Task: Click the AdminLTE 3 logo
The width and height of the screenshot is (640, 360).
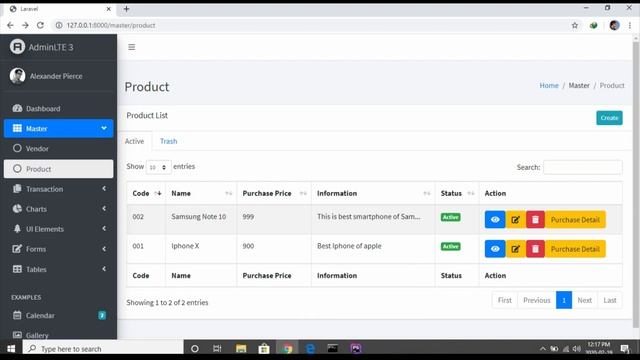Action: click(x=18, y=47)
